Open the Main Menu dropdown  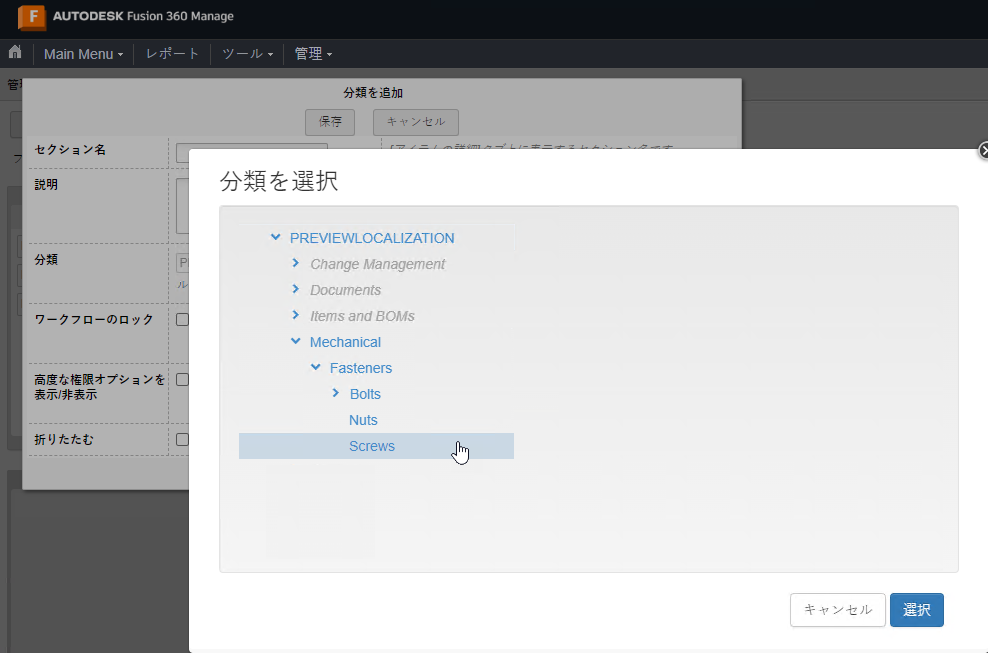pyautogui.click(x=83, y=54)
